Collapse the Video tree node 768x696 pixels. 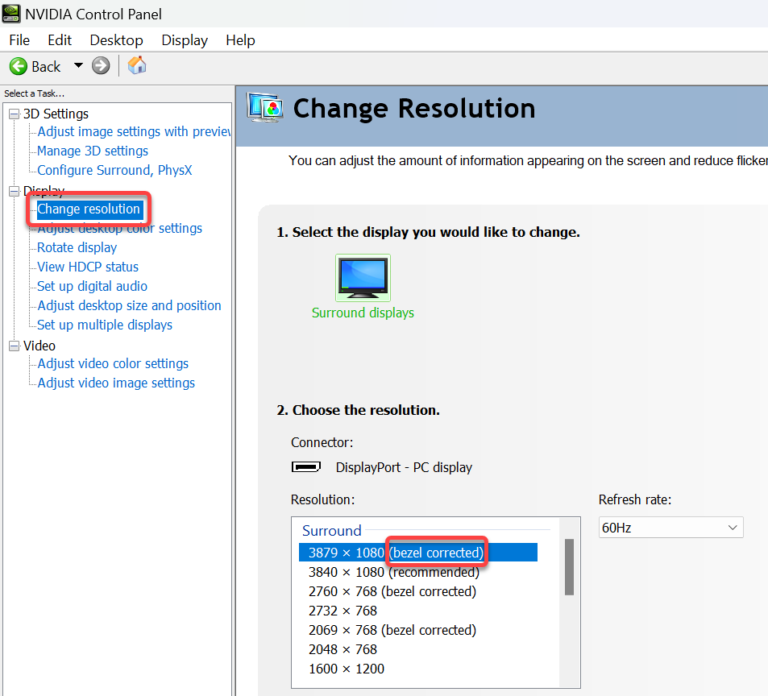tap(14, 346)
